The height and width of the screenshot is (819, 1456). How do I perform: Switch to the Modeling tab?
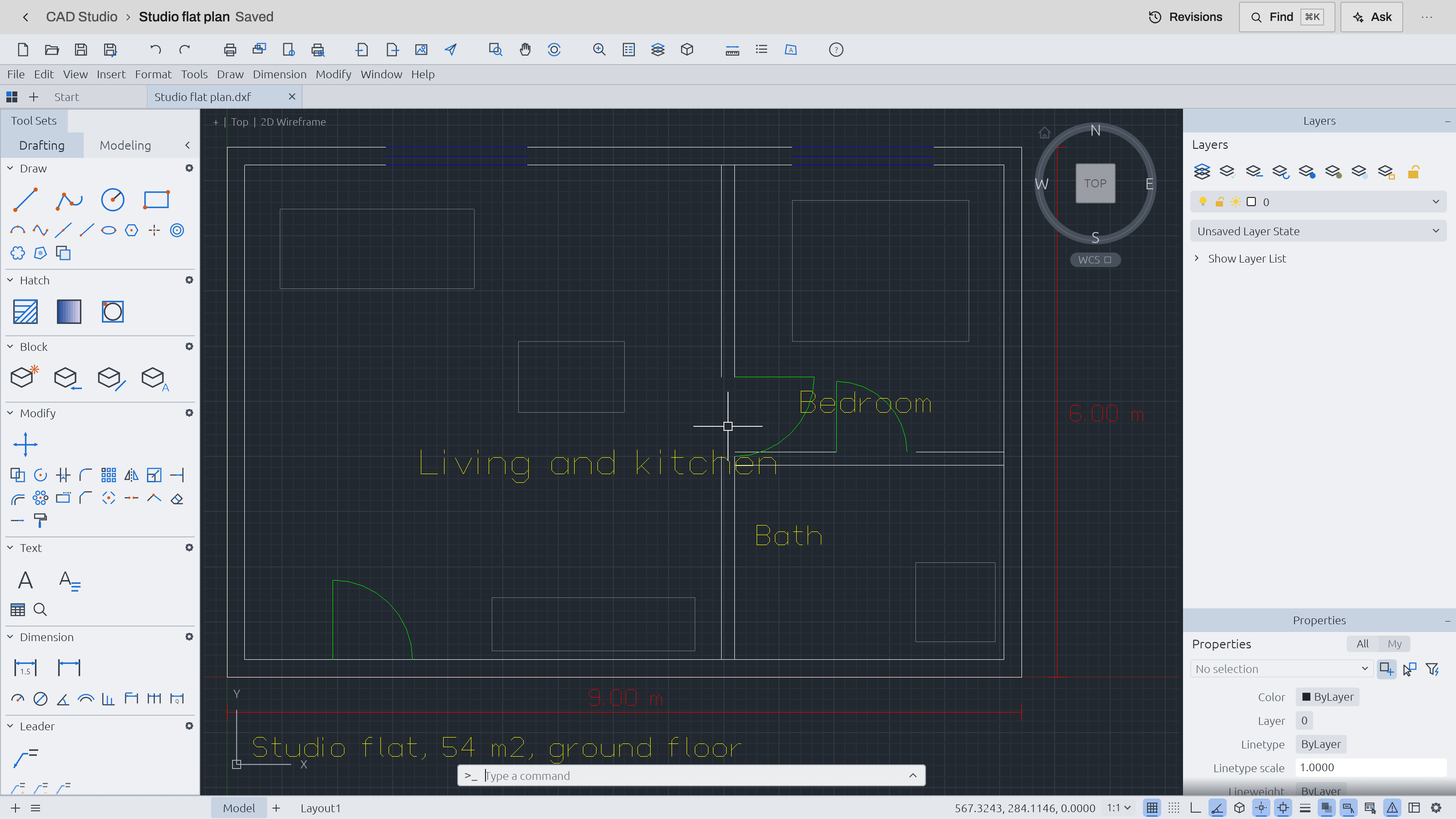(126, 145)
